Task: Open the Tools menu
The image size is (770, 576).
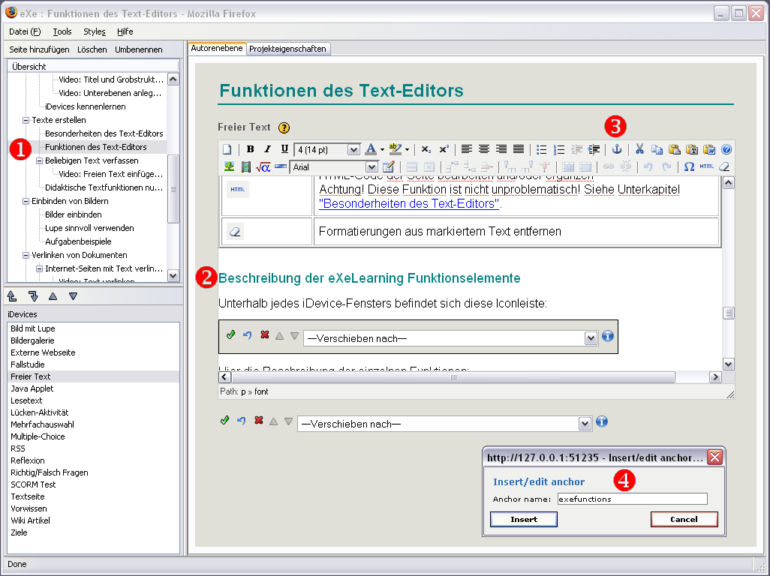Action: (62, 32)
